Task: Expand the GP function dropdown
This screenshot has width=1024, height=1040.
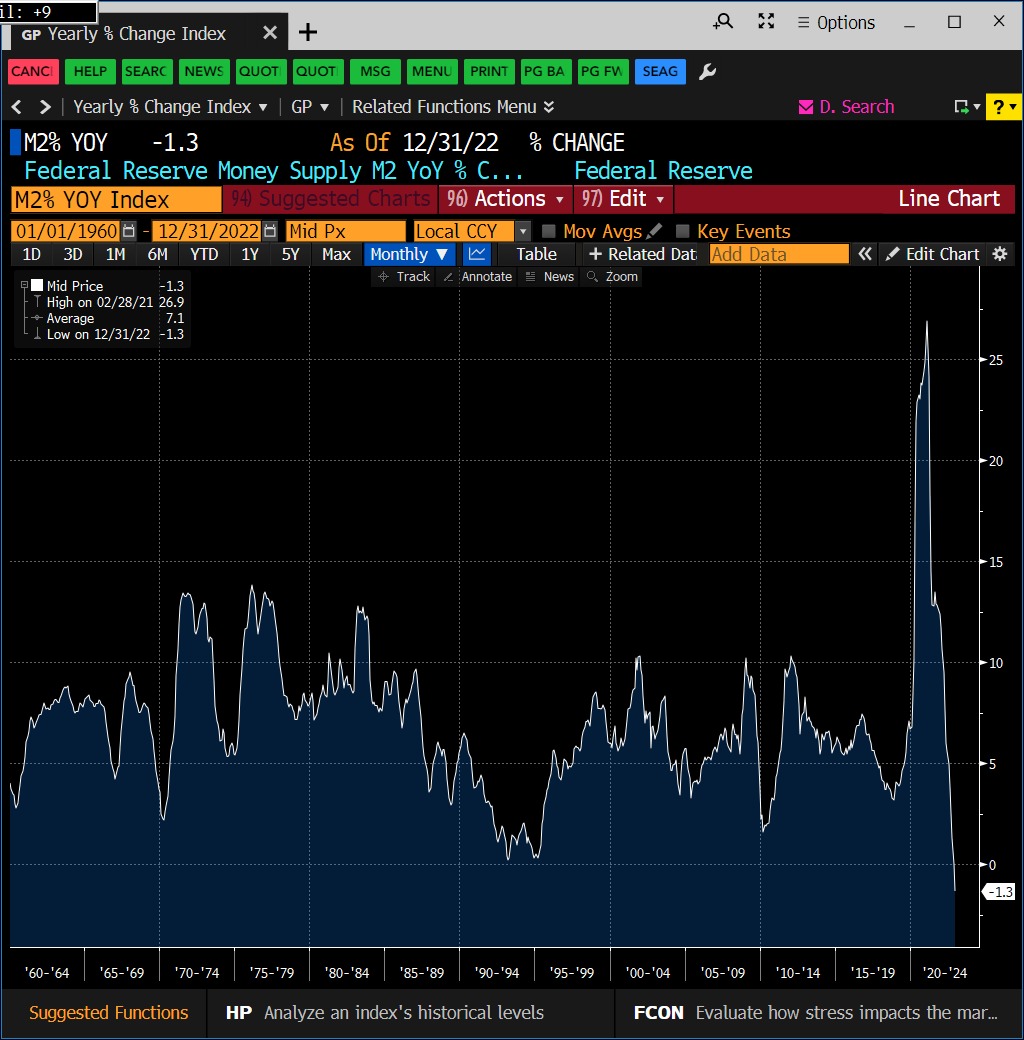Action: (310, 107)
